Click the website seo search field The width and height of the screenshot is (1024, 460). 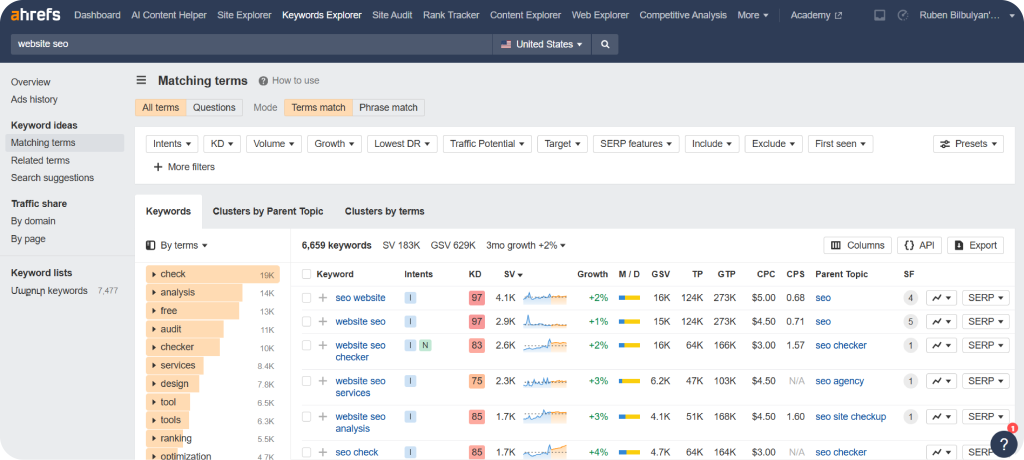coord(251,44)
